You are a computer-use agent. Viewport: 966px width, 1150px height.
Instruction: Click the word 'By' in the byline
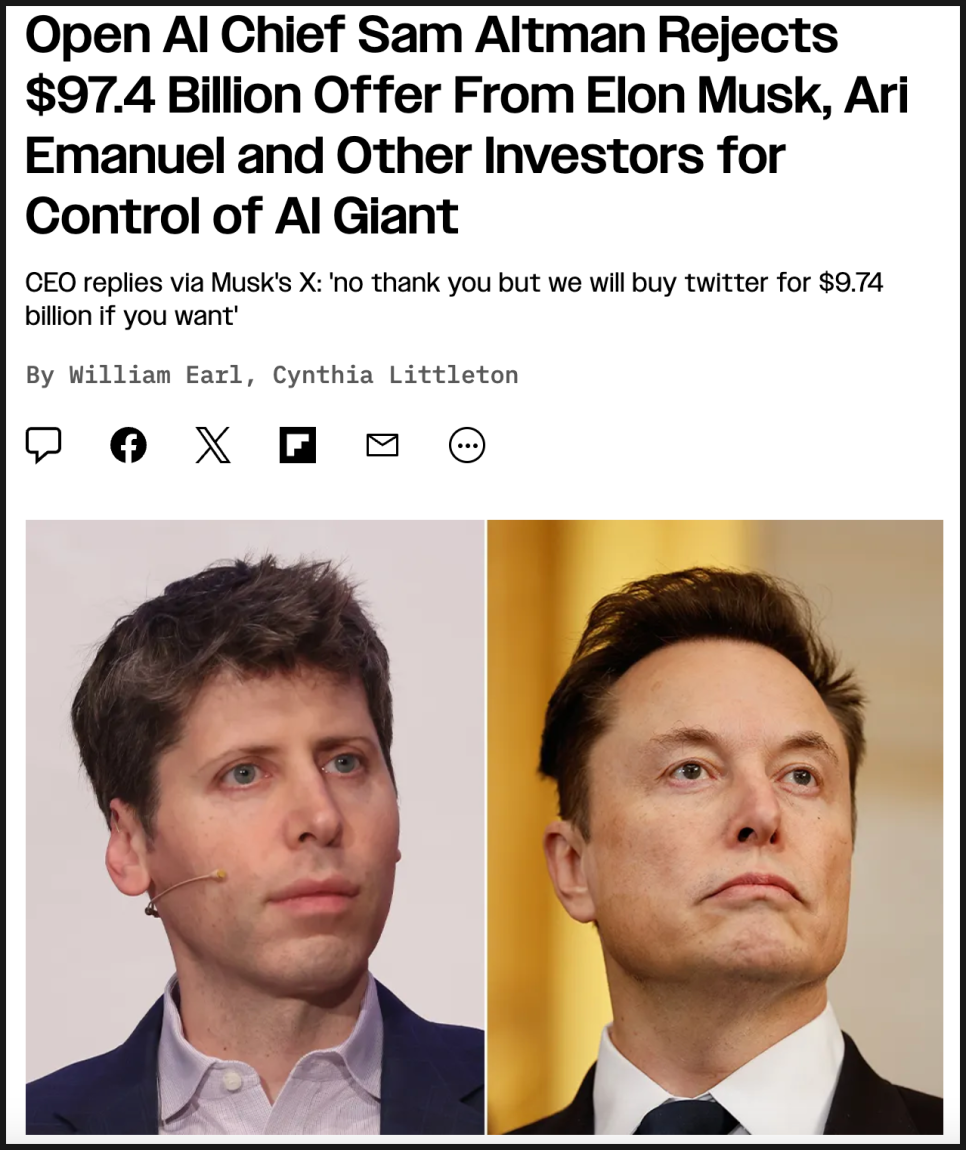(40, 375)
